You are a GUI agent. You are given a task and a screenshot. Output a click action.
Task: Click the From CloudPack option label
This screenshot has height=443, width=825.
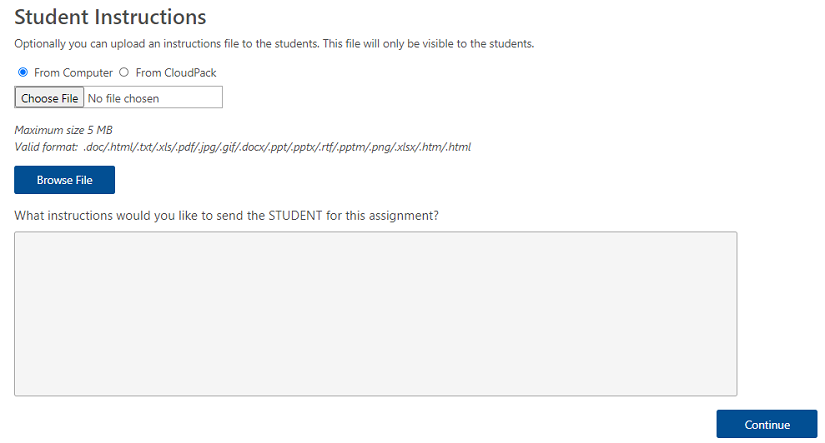click(176, 73)
